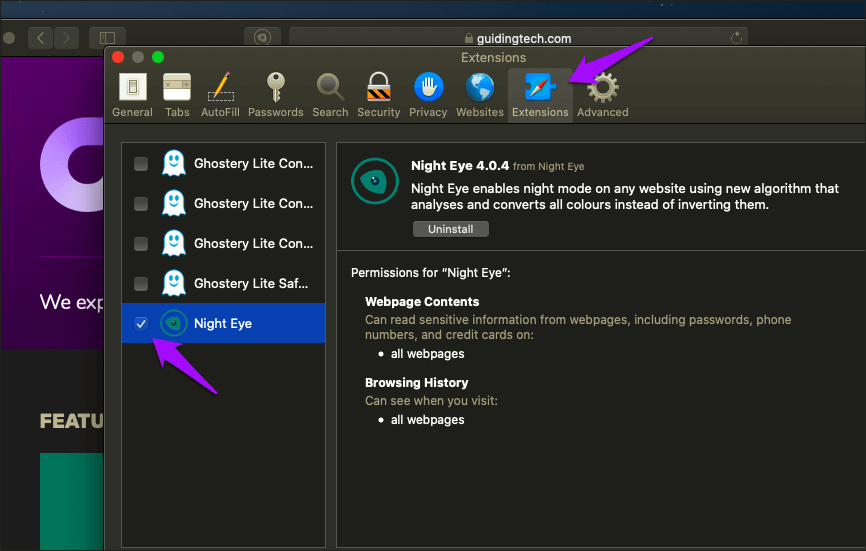The height and width of the screenshot is (551, 866).
Task: Open the AutoFill preferences pane
Action: [x=220, y=95]
